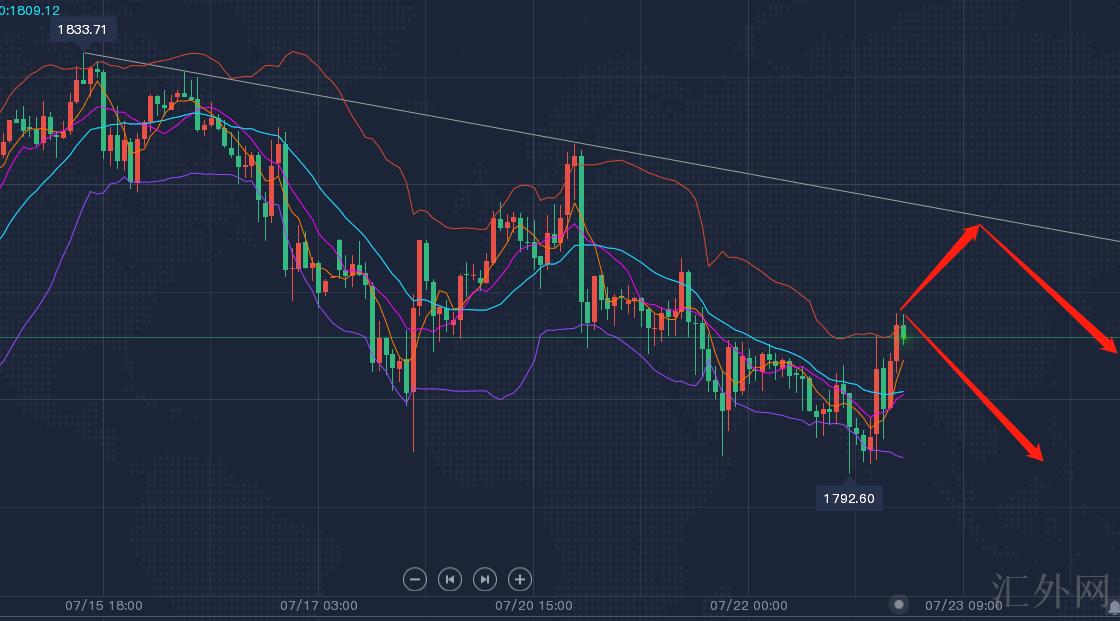
Task: Click the zoom in plus button
Action: [x=520, y=579]
